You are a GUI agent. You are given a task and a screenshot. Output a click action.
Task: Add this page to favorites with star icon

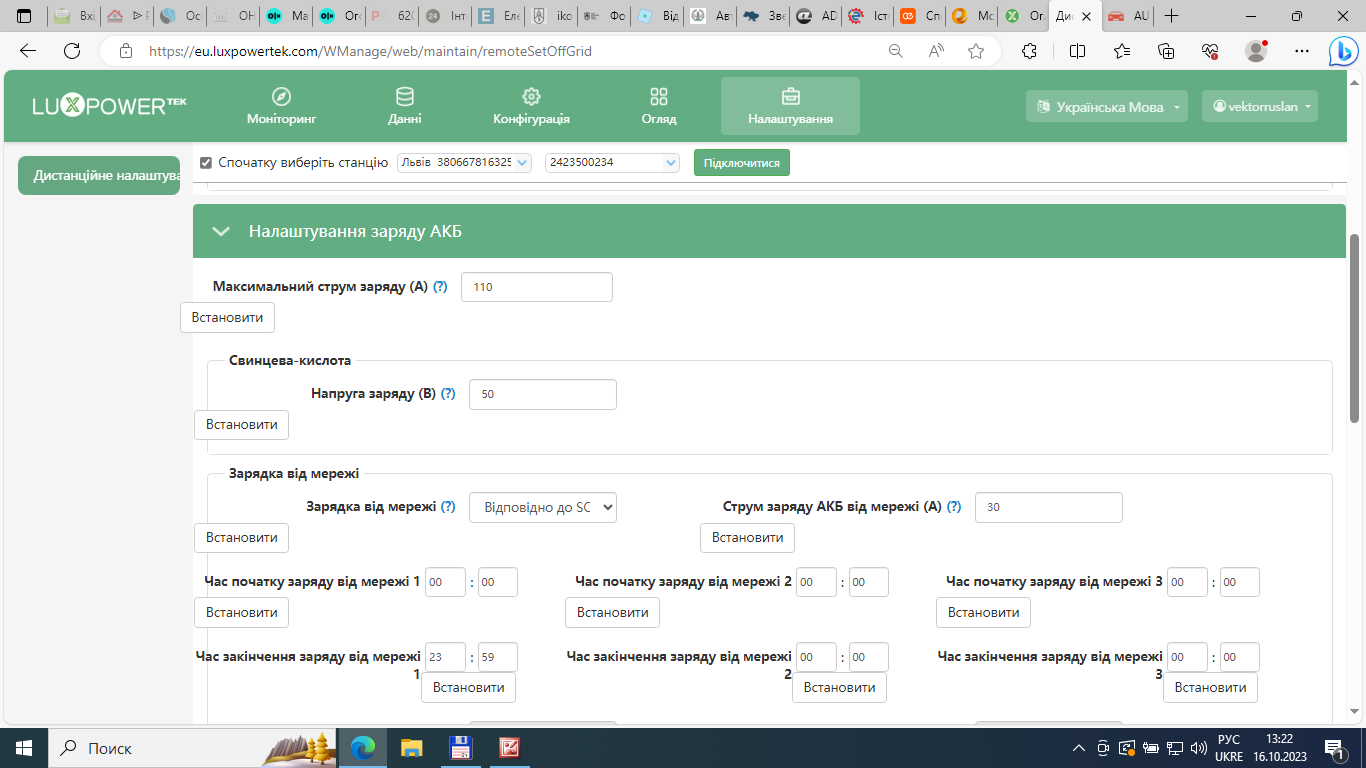point(976,51)
